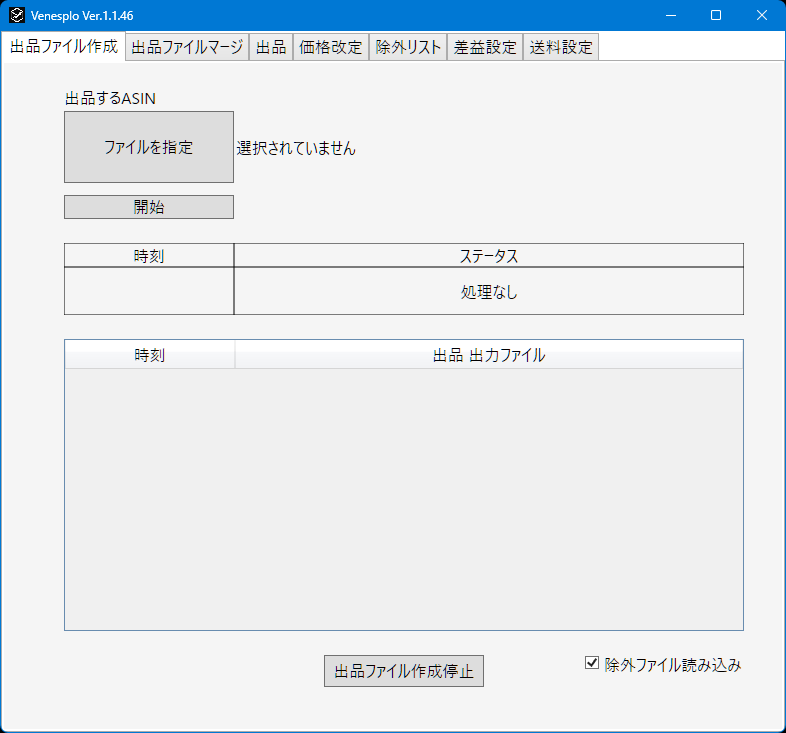
Task: Click the 時刻 column header in output list
Action: [x=149, y=355]
